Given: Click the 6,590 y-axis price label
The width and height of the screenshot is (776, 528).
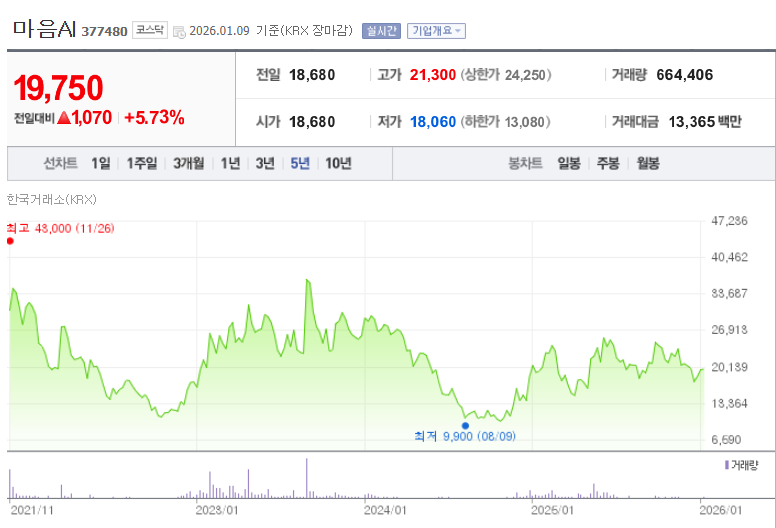Looking at the screenshot, I should [x=727, y=440].
